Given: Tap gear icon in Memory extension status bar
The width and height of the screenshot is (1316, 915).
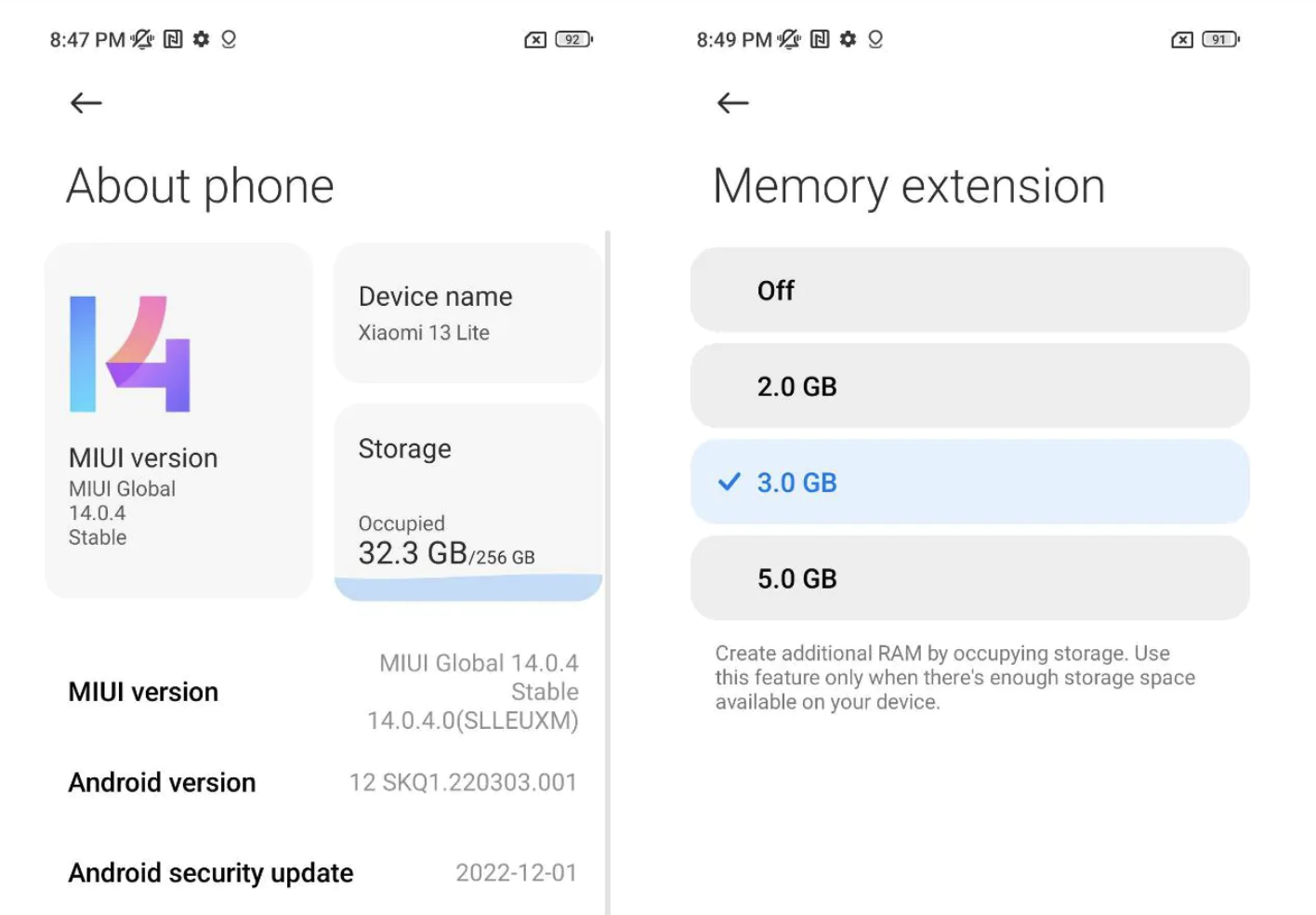Looking at the screenshot, I should click(x=848, y=39).
